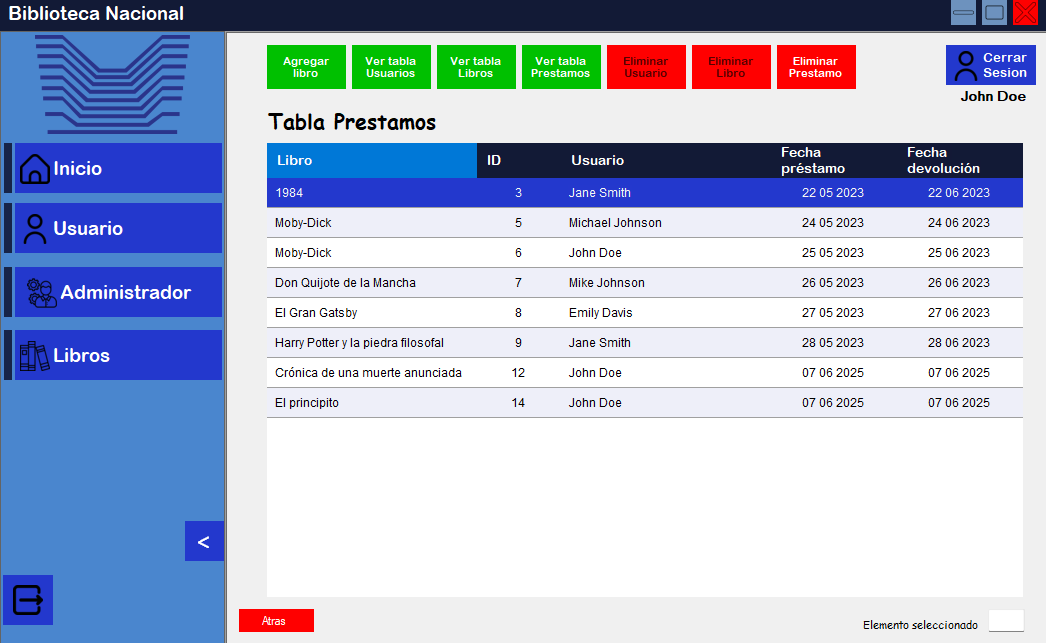Image resolution: width=1046 pixels, height=643 pixels.
Task: Click the Biblioteca Nacional logo
Action: tap(112, 84)
